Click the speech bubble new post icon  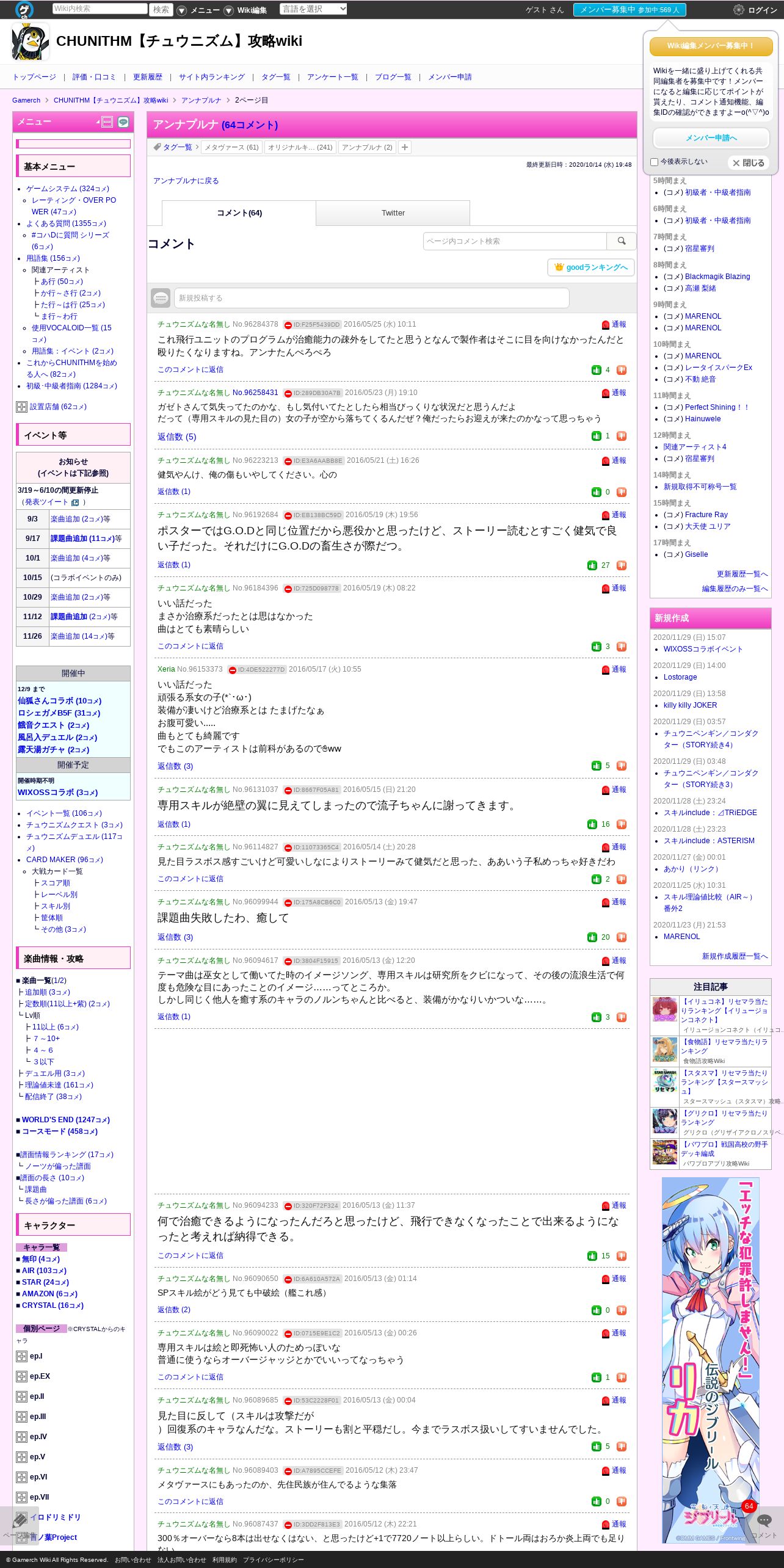coord(161,298)
